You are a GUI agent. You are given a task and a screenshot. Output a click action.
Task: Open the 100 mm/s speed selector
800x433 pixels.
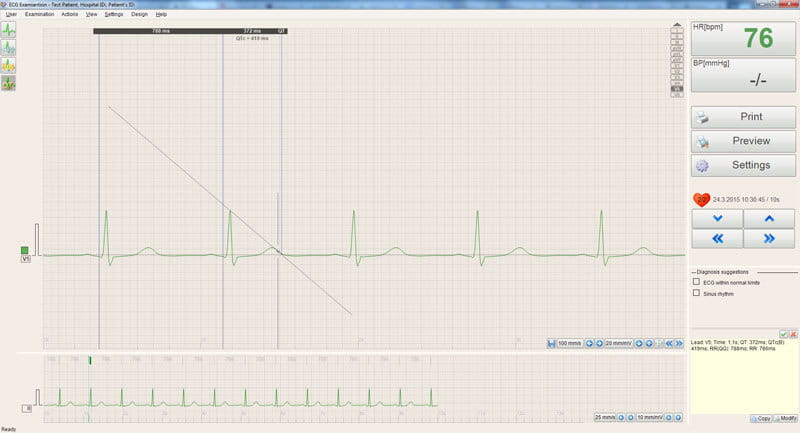[569, 343]
